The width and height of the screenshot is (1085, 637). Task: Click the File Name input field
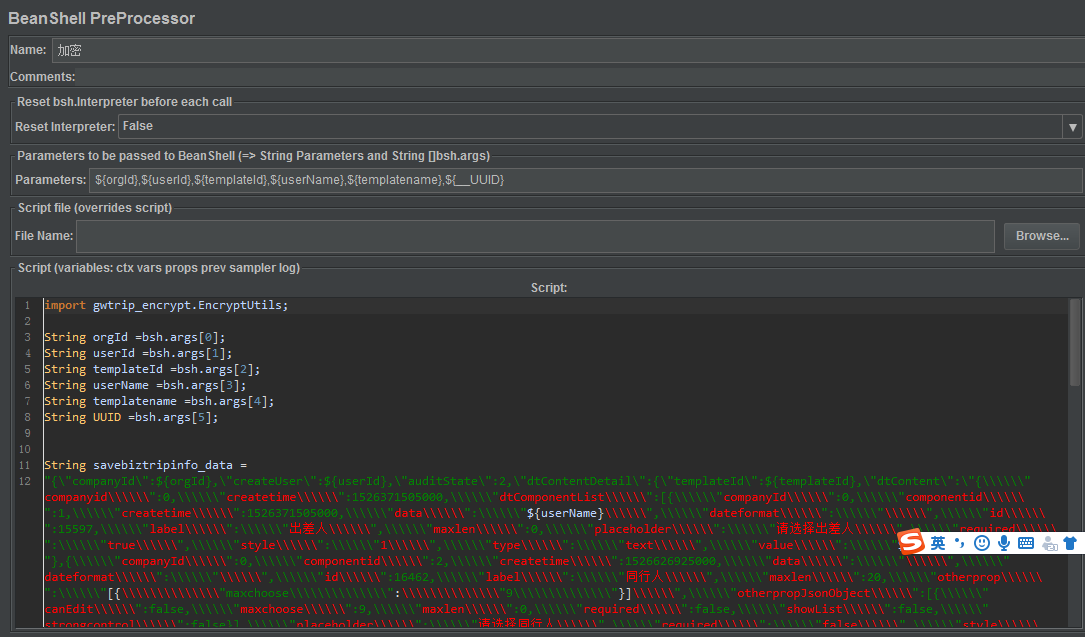535,237
